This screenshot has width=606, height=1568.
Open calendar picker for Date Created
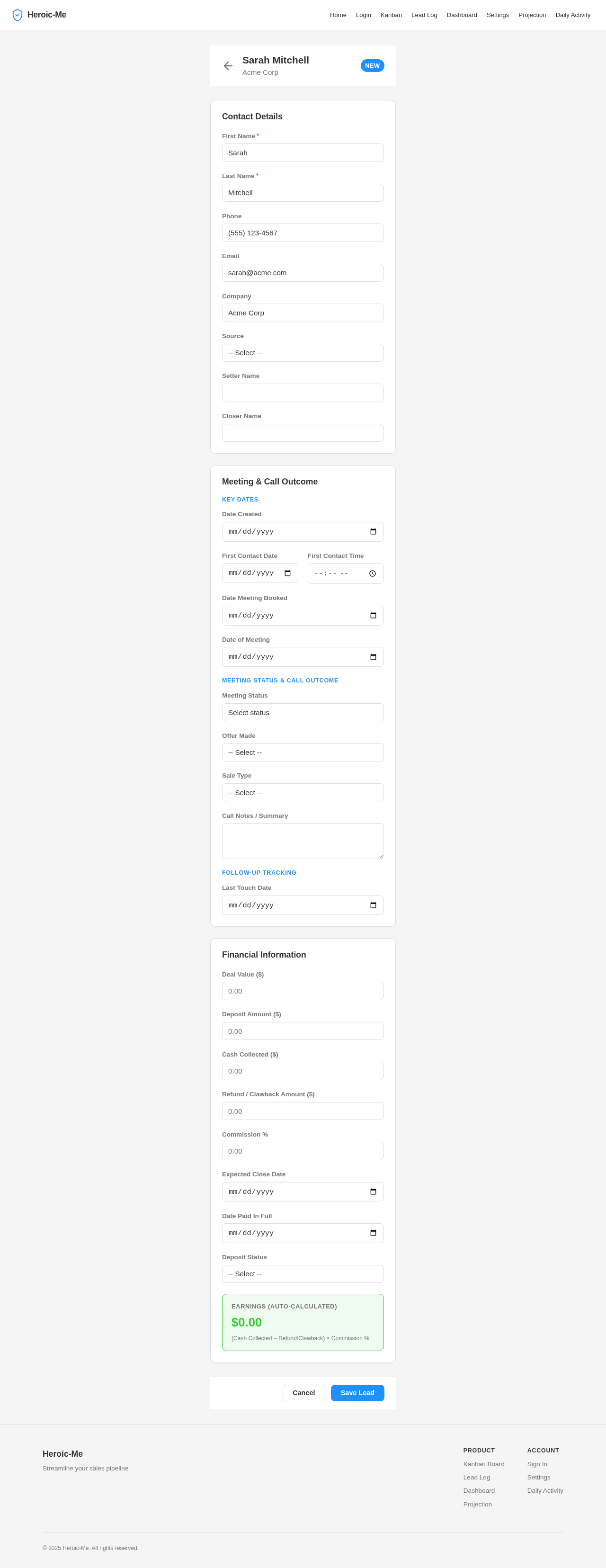[373, 531]
